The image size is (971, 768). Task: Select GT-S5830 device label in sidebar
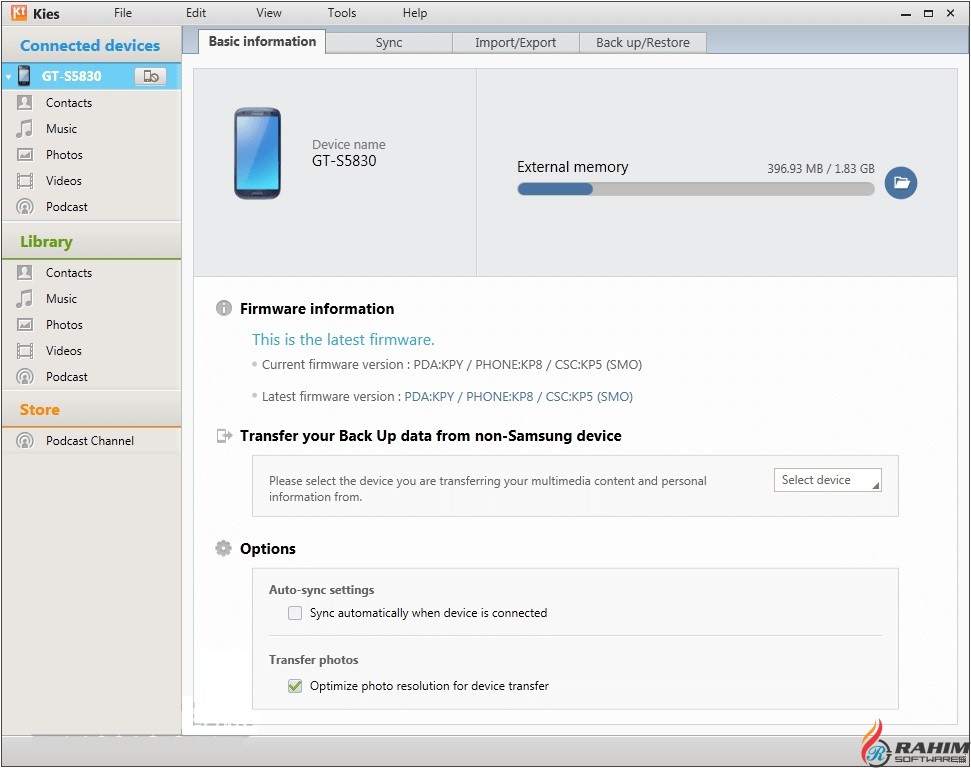(71, 76)
